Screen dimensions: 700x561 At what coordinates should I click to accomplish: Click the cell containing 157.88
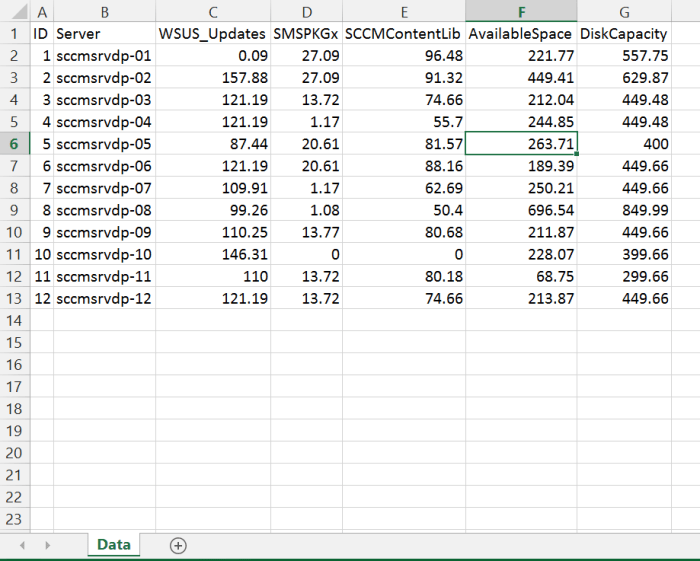212,77
